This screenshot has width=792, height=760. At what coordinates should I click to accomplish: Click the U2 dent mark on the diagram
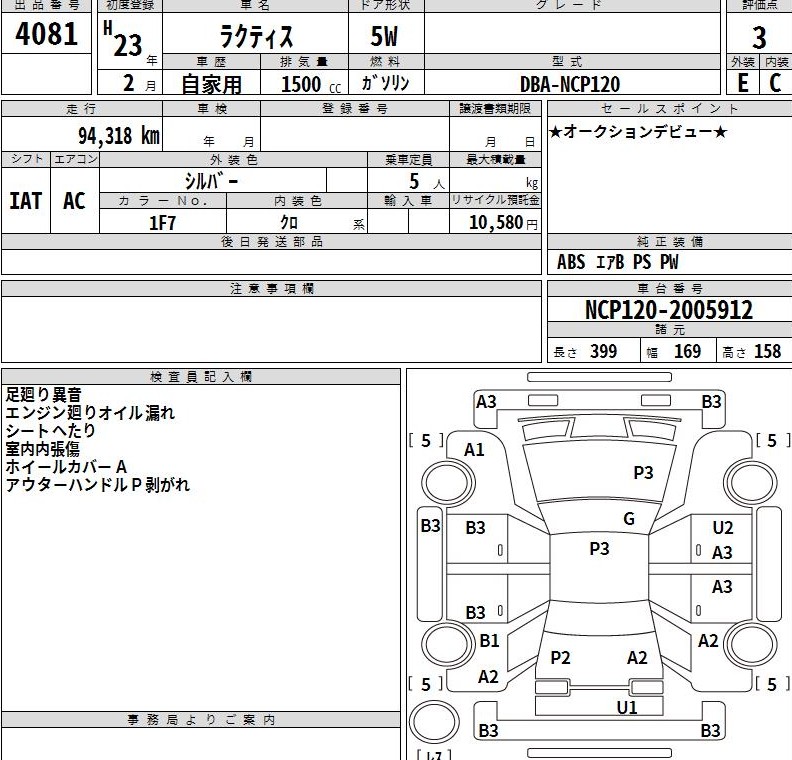click(x=722, y=528)
